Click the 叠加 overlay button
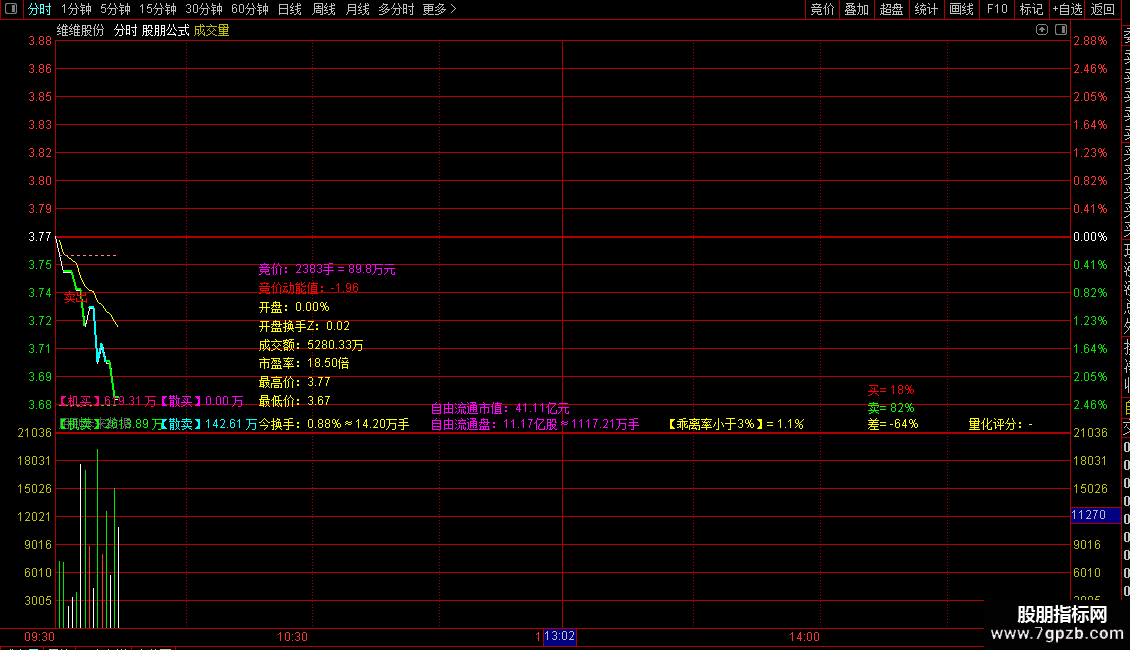 click(857, 9)
